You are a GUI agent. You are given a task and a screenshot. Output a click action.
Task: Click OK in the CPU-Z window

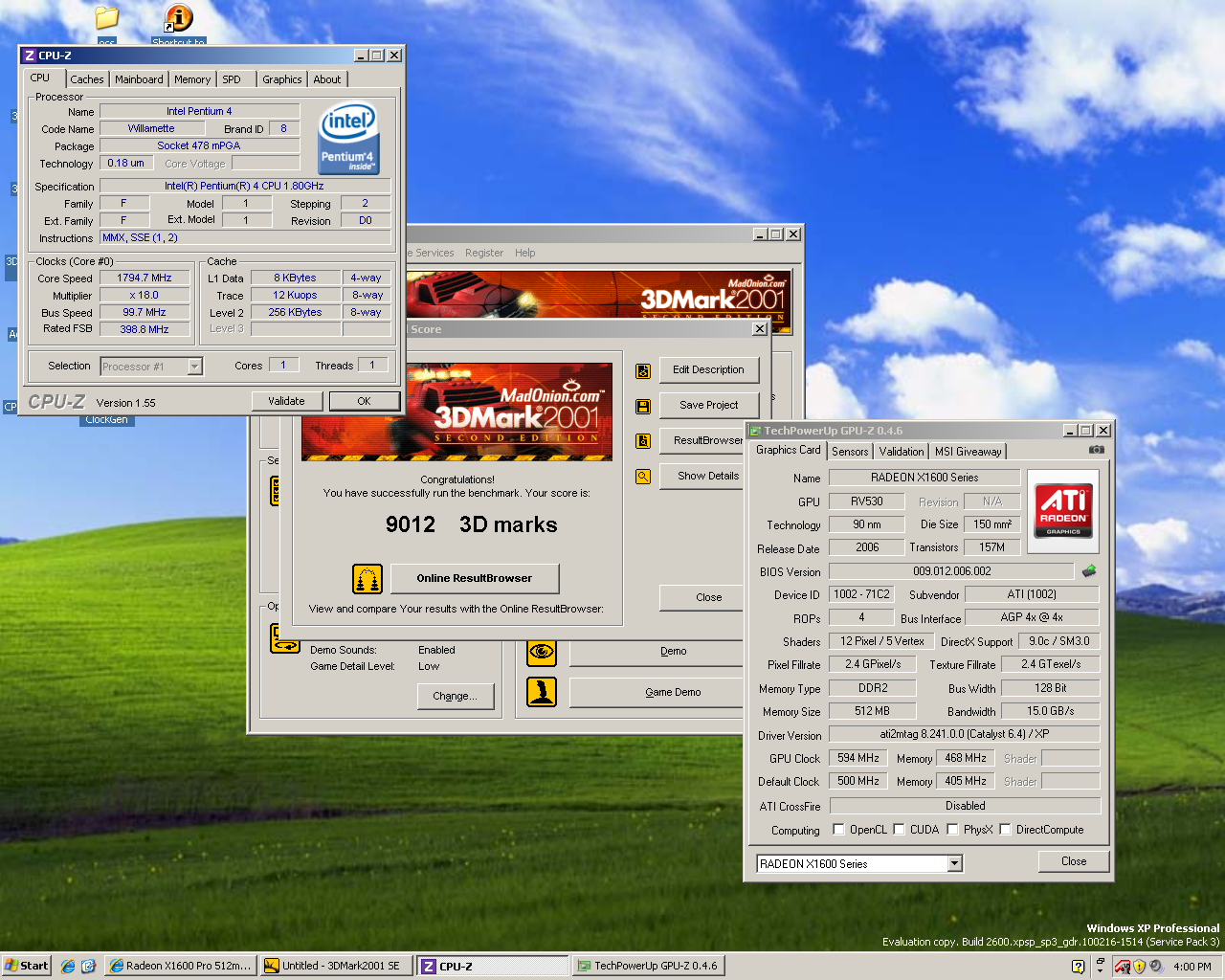[364, 402]
